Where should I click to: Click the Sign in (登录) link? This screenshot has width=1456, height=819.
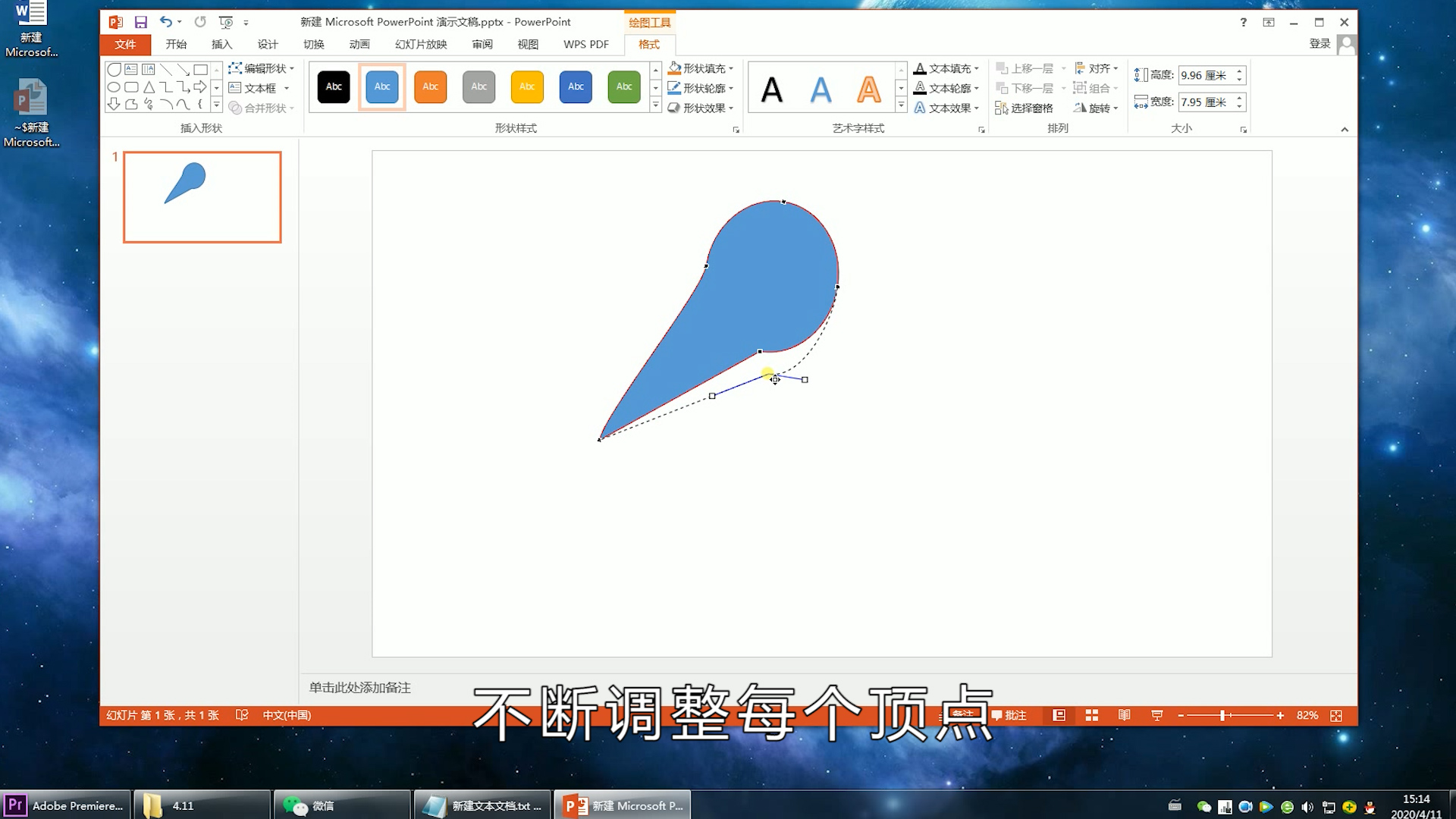[x=1319, y=44]
